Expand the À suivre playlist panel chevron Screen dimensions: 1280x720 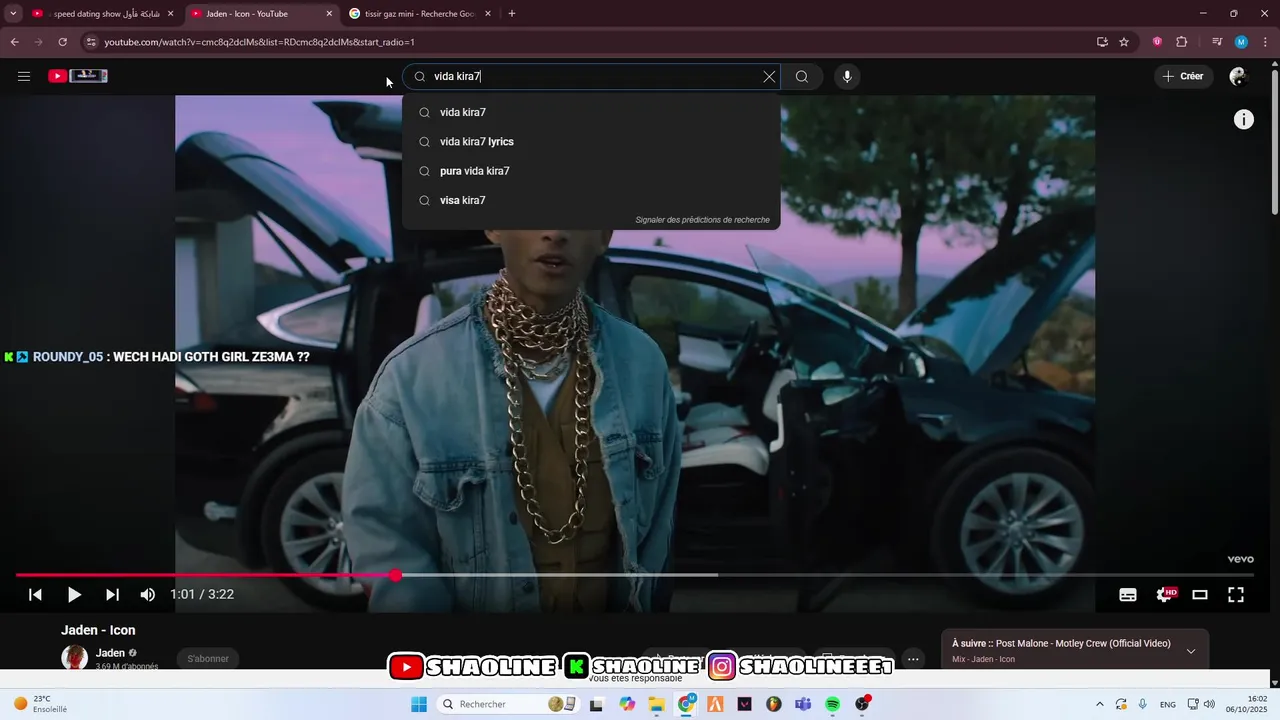tap(1191, 651)
